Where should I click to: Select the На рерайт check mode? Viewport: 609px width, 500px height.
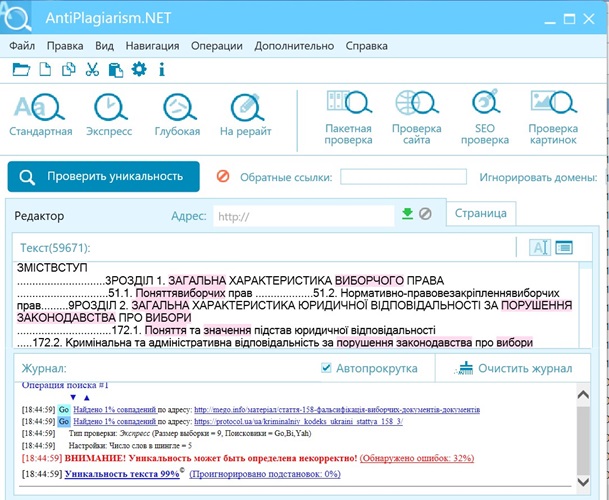click(x=245, y=116)
